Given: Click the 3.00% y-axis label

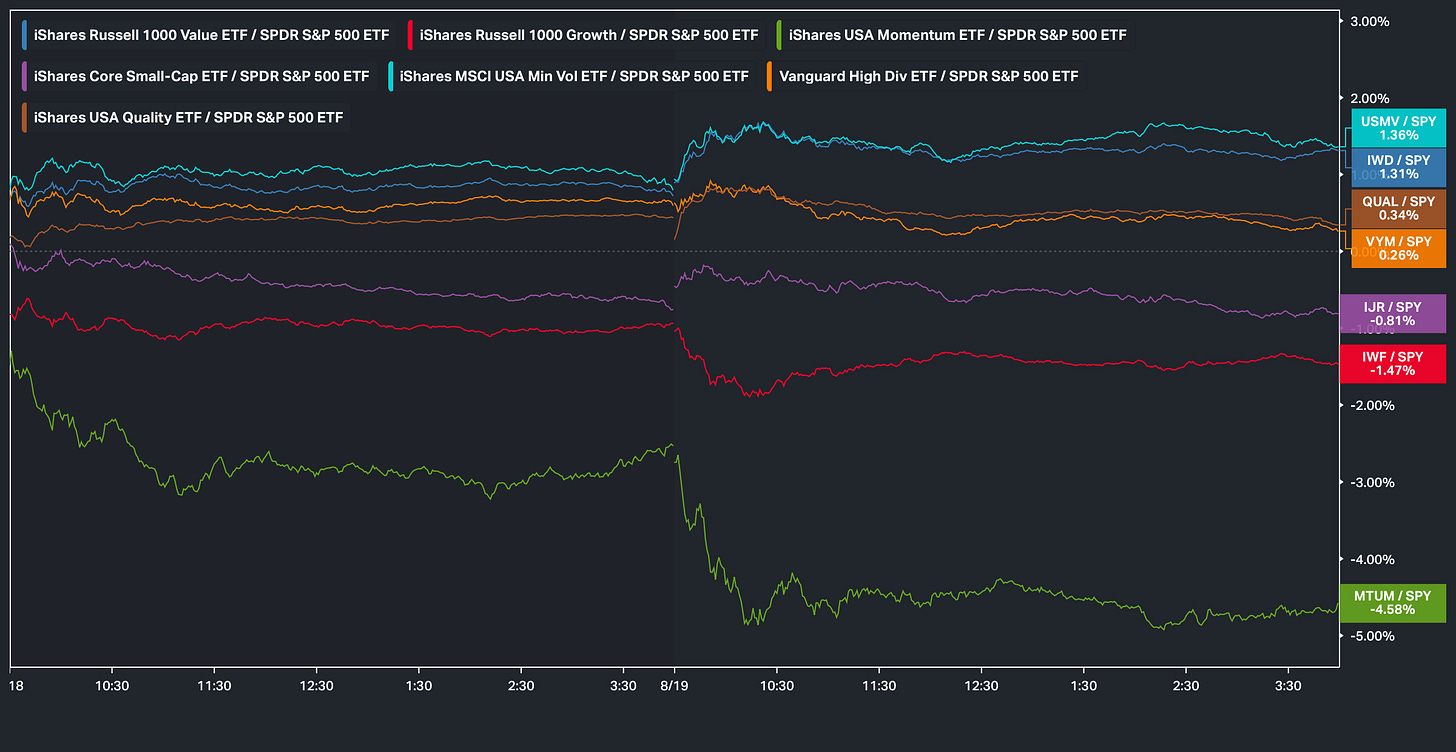Looking at the screenshot, I should (1371, 21).
